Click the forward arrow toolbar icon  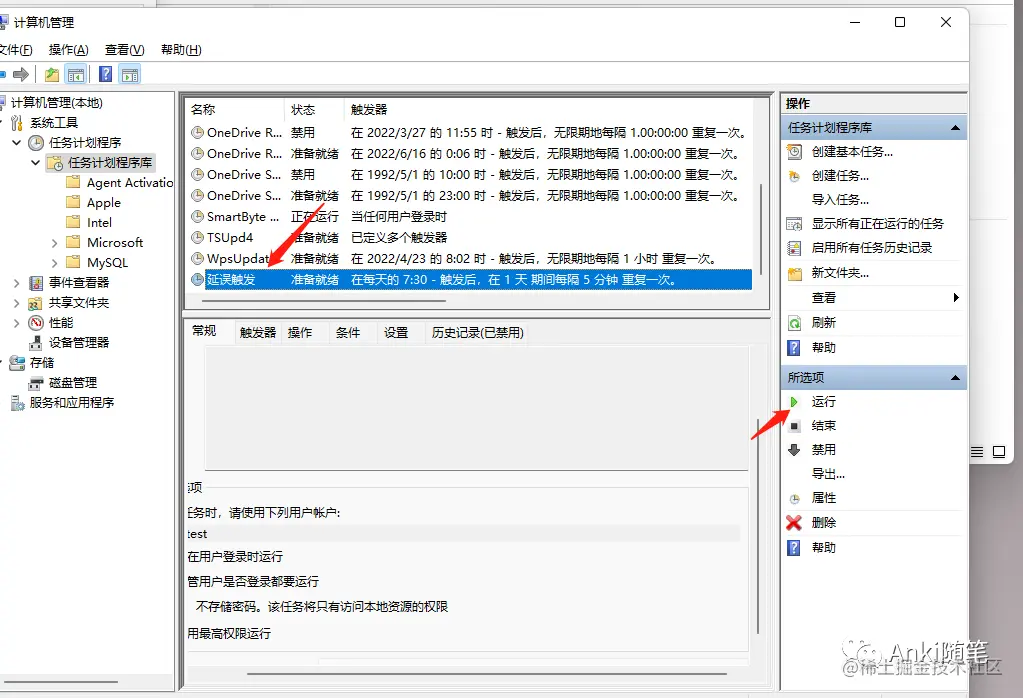pyautogui.click(x=21, y=74)
